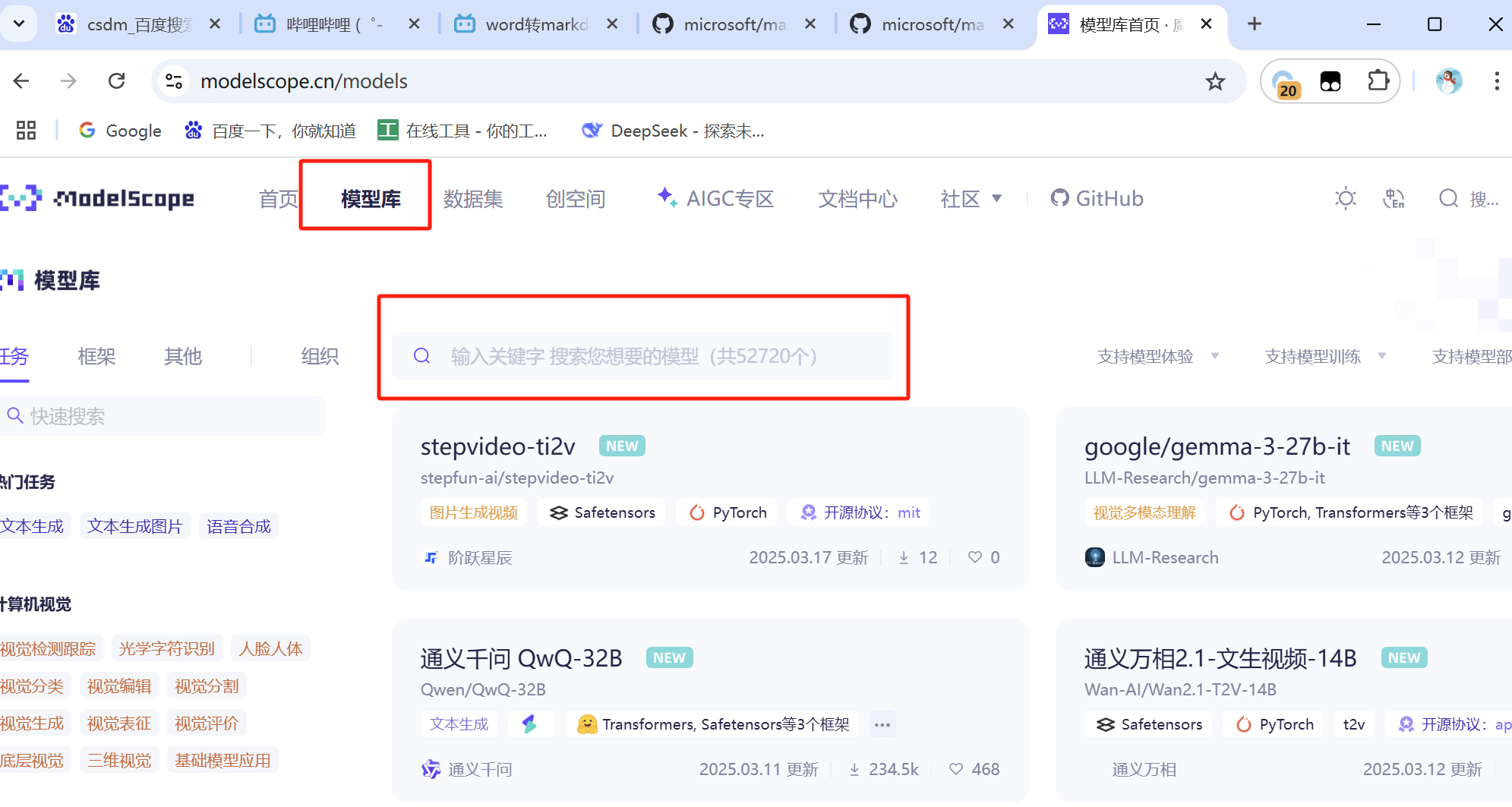The width and height of the screenshot is (1512, 807).
Task: Open the GitHub link in navigation
Action: 1097,199
